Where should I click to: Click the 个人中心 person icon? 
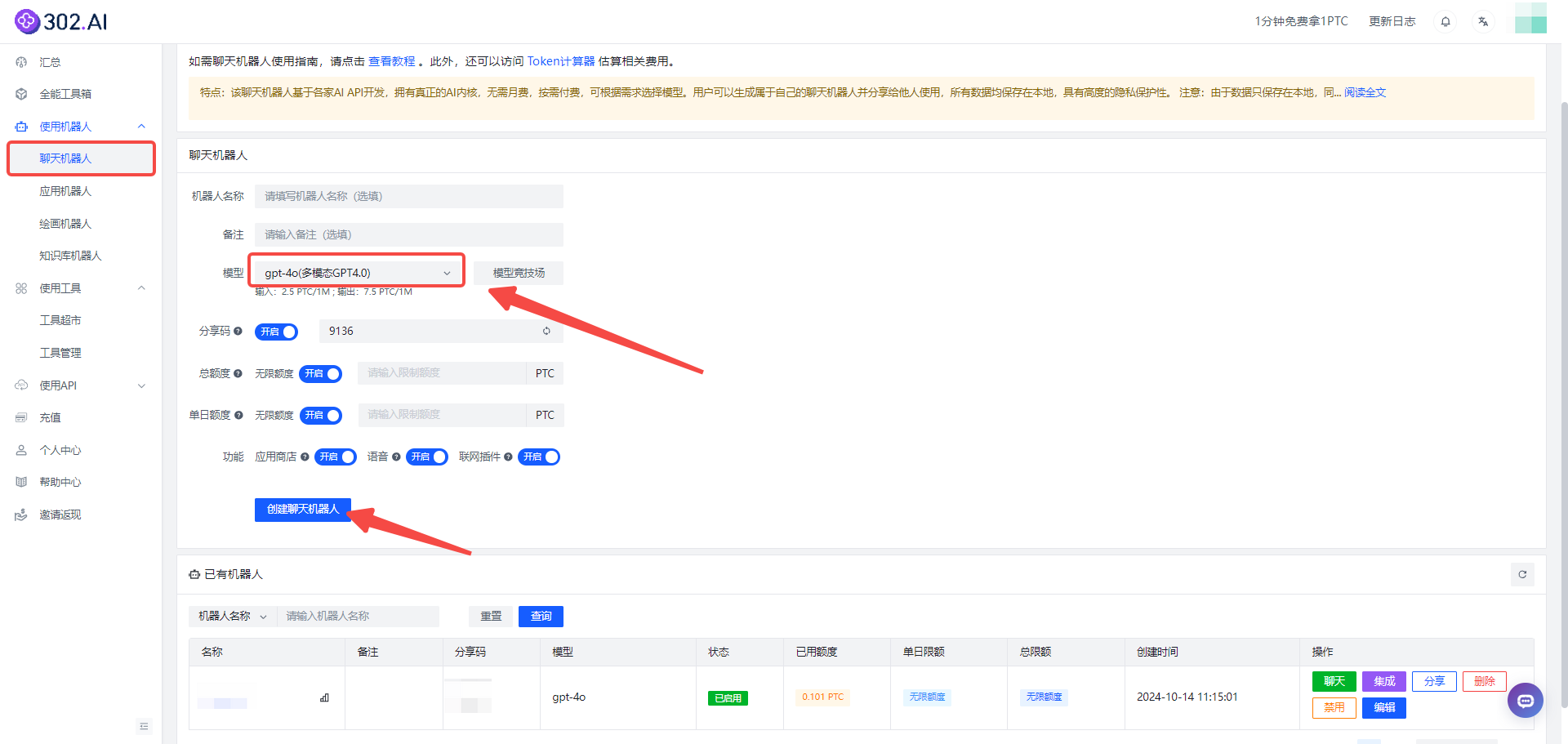21,450
